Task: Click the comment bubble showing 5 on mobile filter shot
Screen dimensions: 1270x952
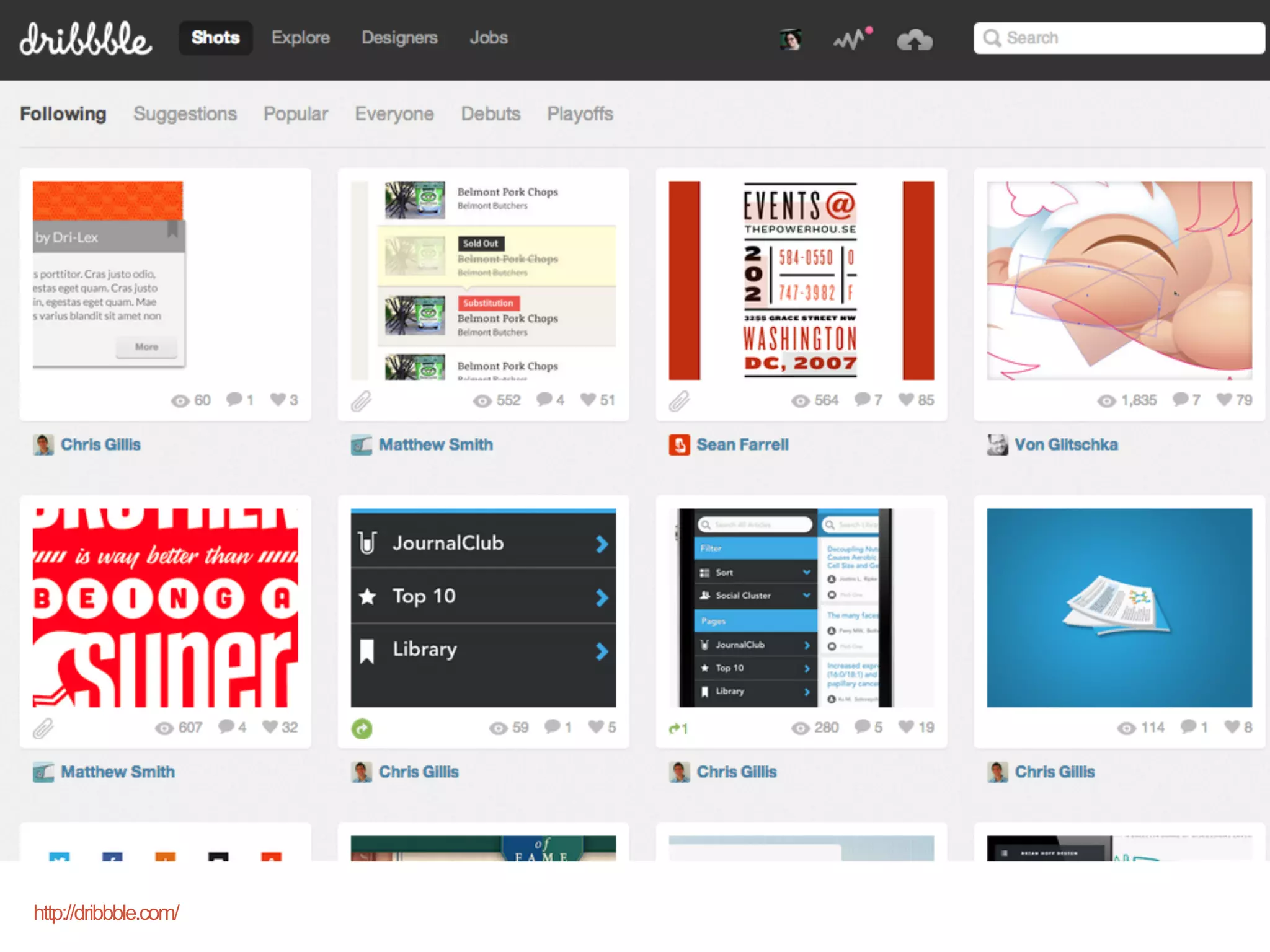Action: [x=862, y=726]
